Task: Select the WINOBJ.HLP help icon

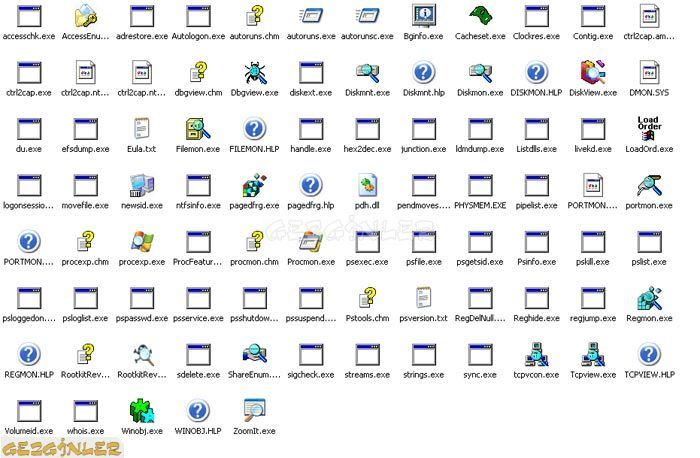Action: pos(198,411)
